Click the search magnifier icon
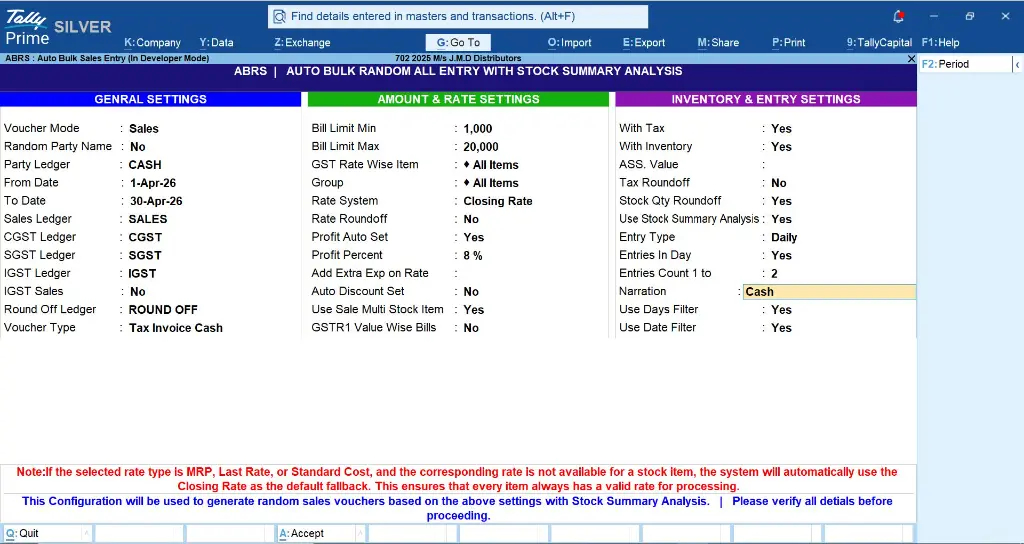The image size is (1024, 544). coord(280,17)
